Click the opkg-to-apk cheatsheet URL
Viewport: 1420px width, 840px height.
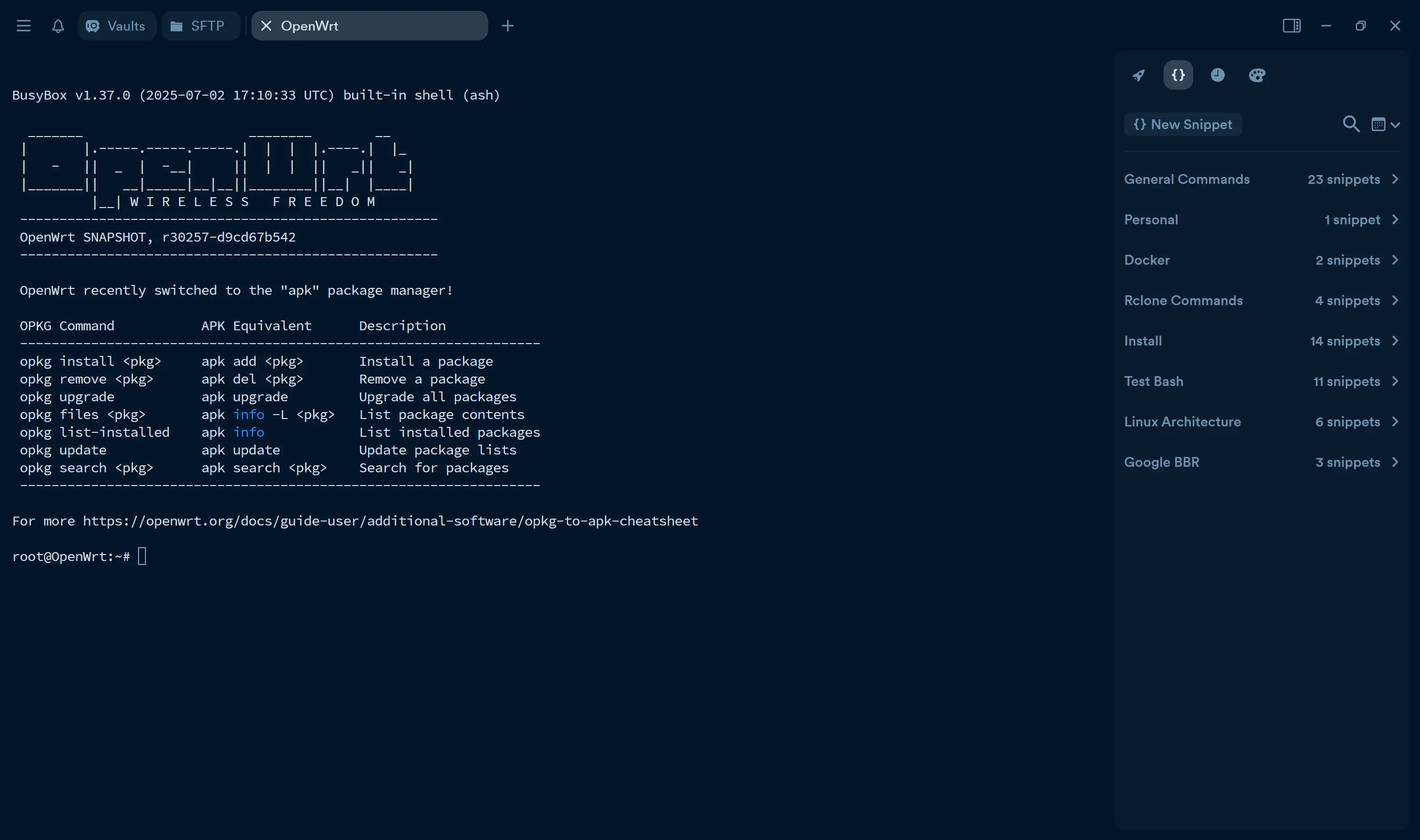(x=390, y=522)
